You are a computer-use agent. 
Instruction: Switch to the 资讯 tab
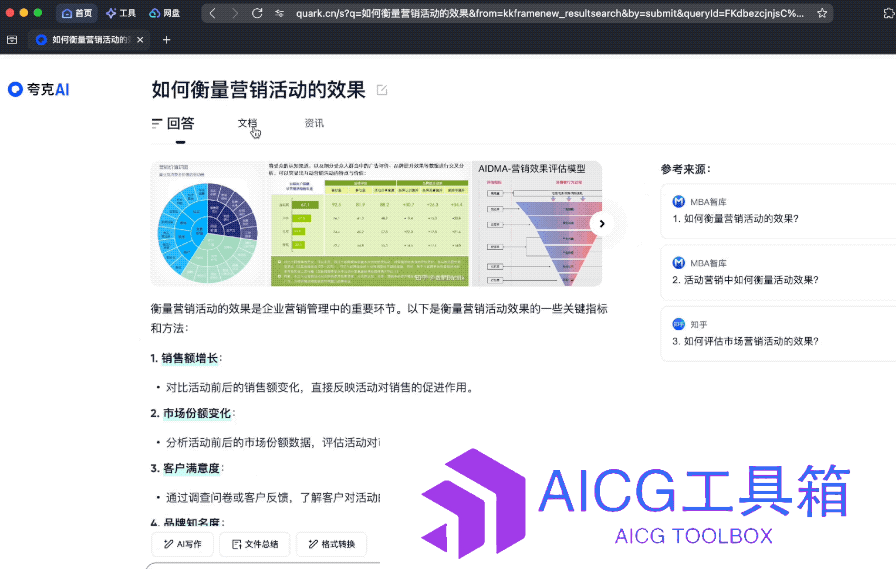[x=314, y=123]
